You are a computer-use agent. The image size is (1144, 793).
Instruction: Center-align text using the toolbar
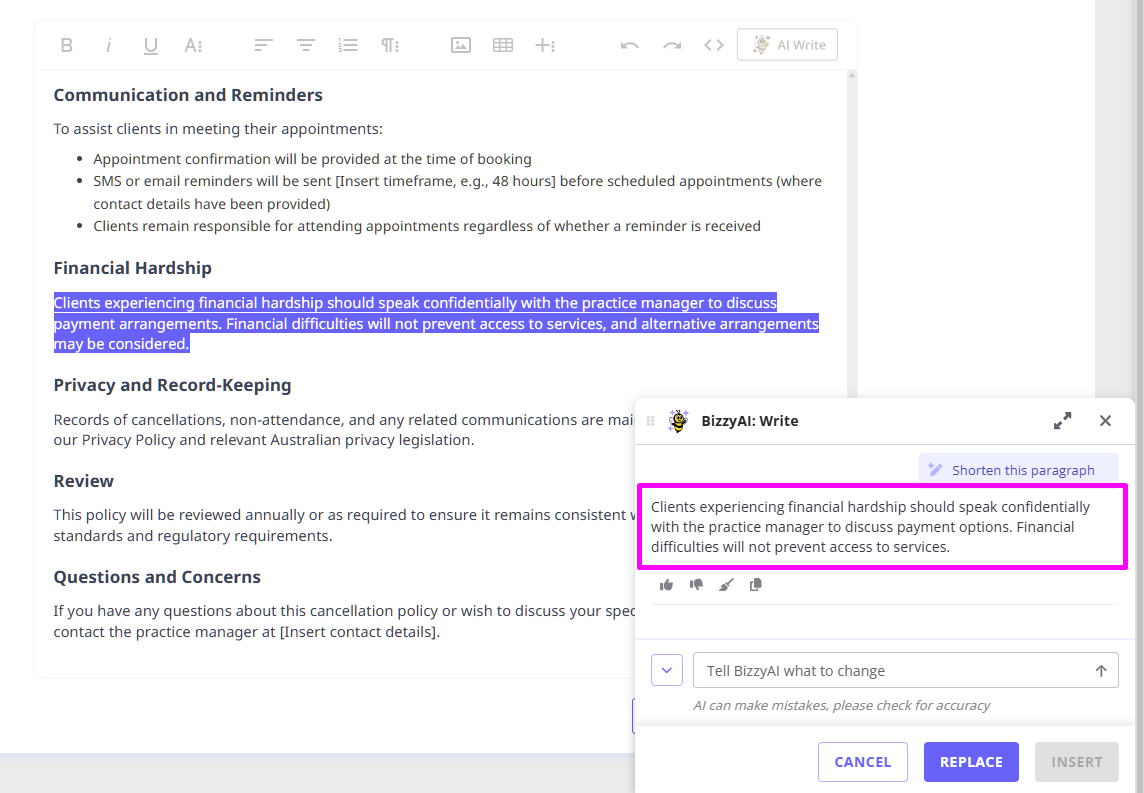click(305, 45)
